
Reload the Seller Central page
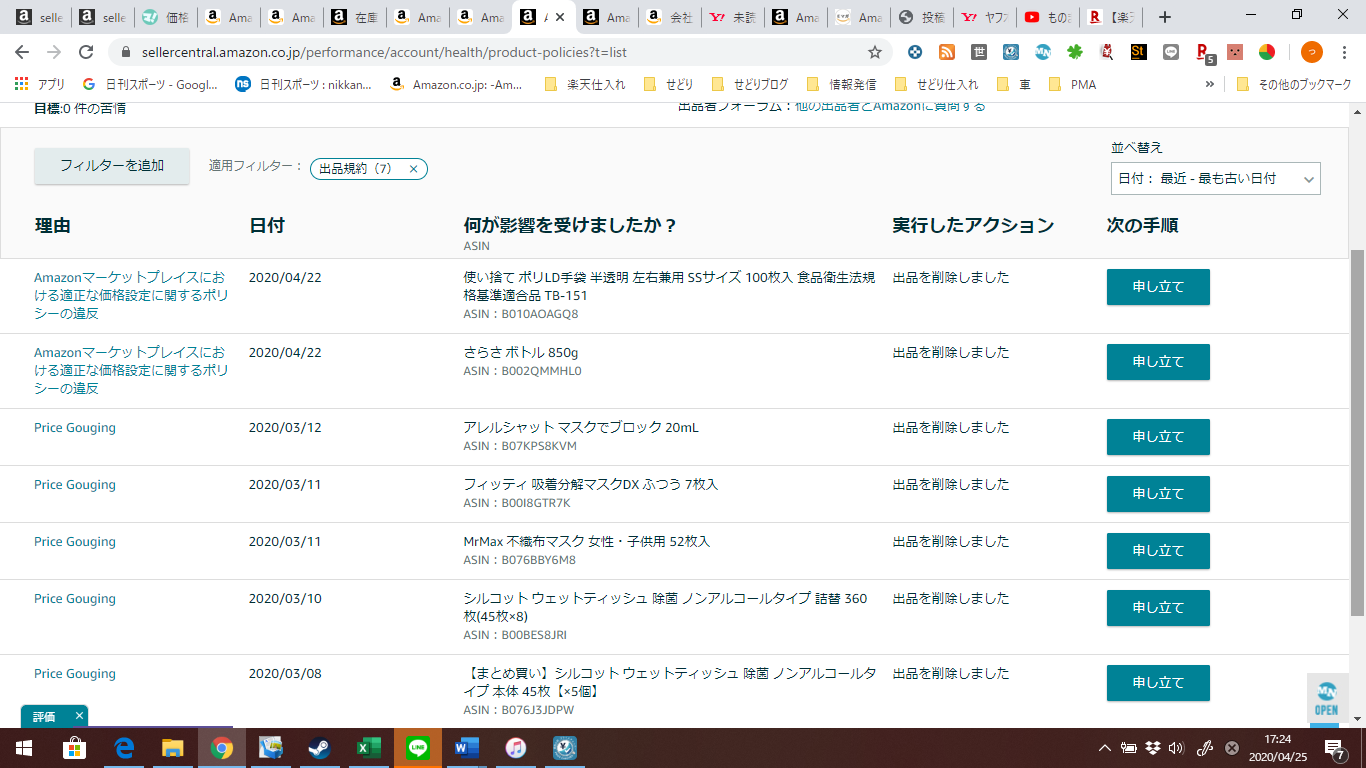(86, 52)
